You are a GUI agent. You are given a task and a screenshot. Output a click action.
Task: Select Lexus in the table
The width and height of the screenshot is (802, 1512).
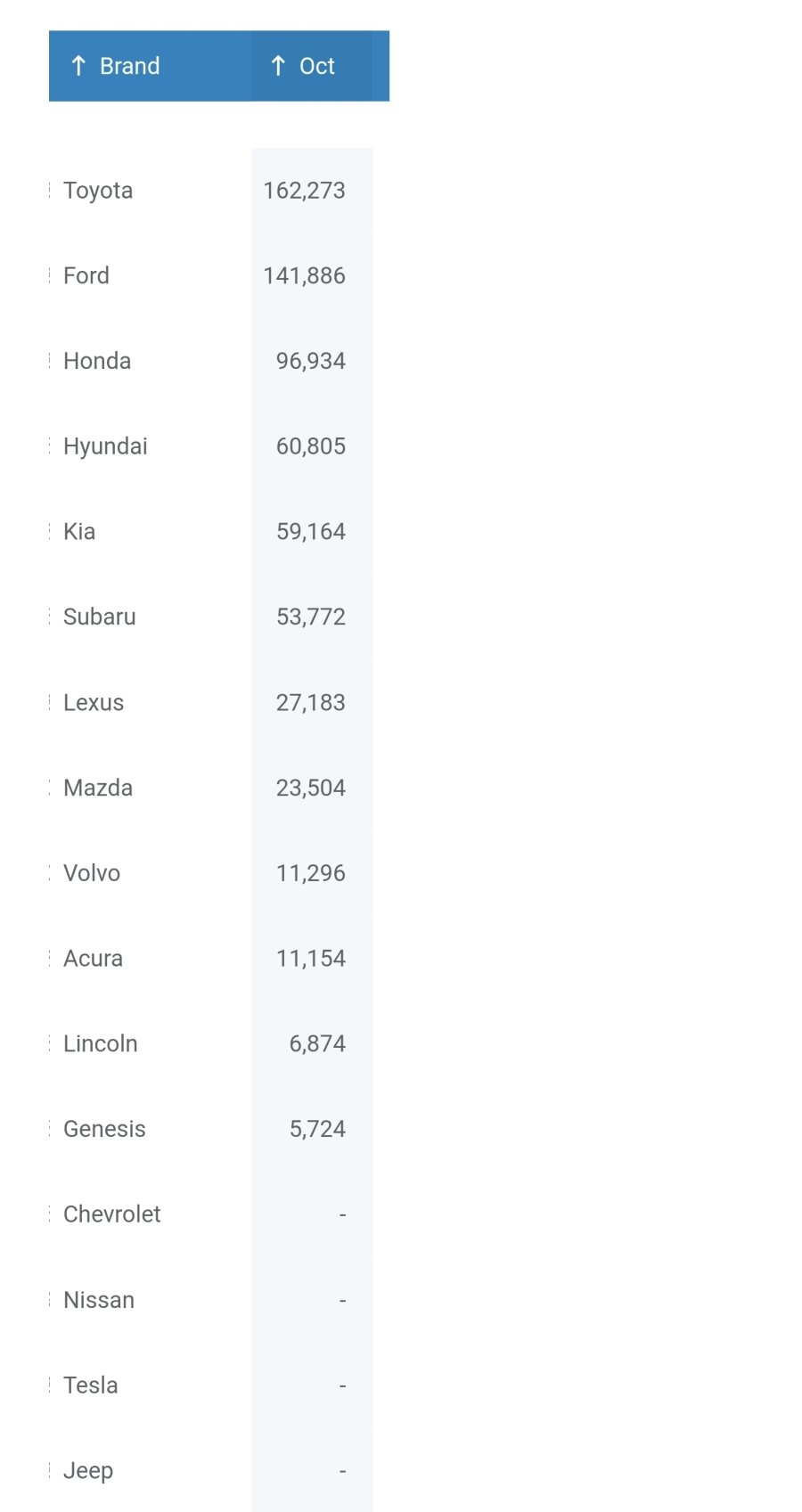point(94,703)
